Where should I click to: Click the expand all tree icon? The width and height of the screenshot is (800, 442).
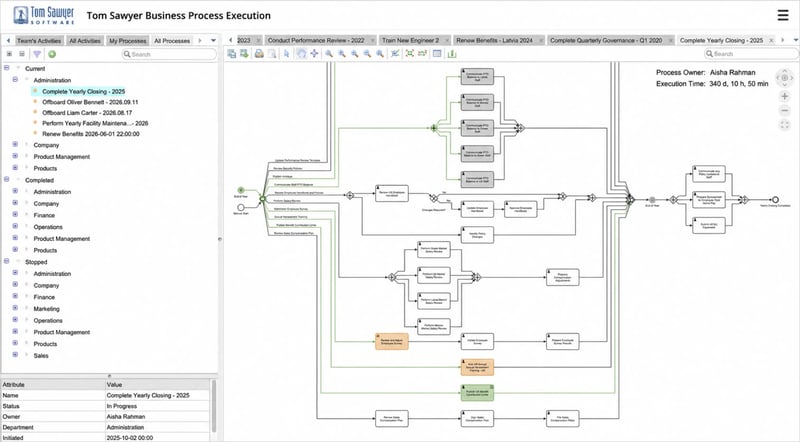click(9, 54)
